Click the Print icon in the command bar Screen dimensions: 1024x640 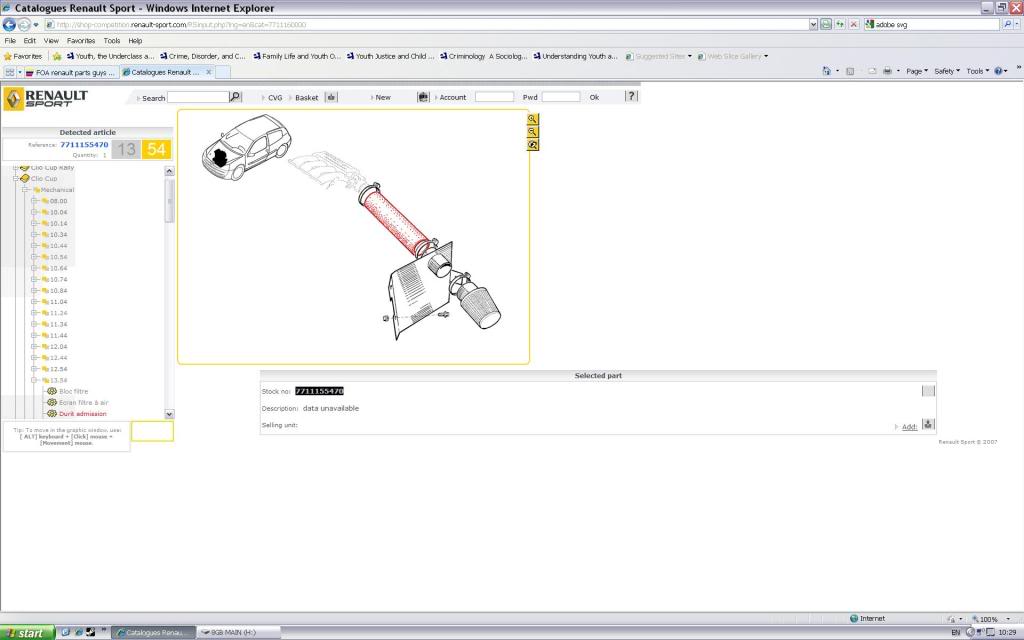click(x=887, y=71)
